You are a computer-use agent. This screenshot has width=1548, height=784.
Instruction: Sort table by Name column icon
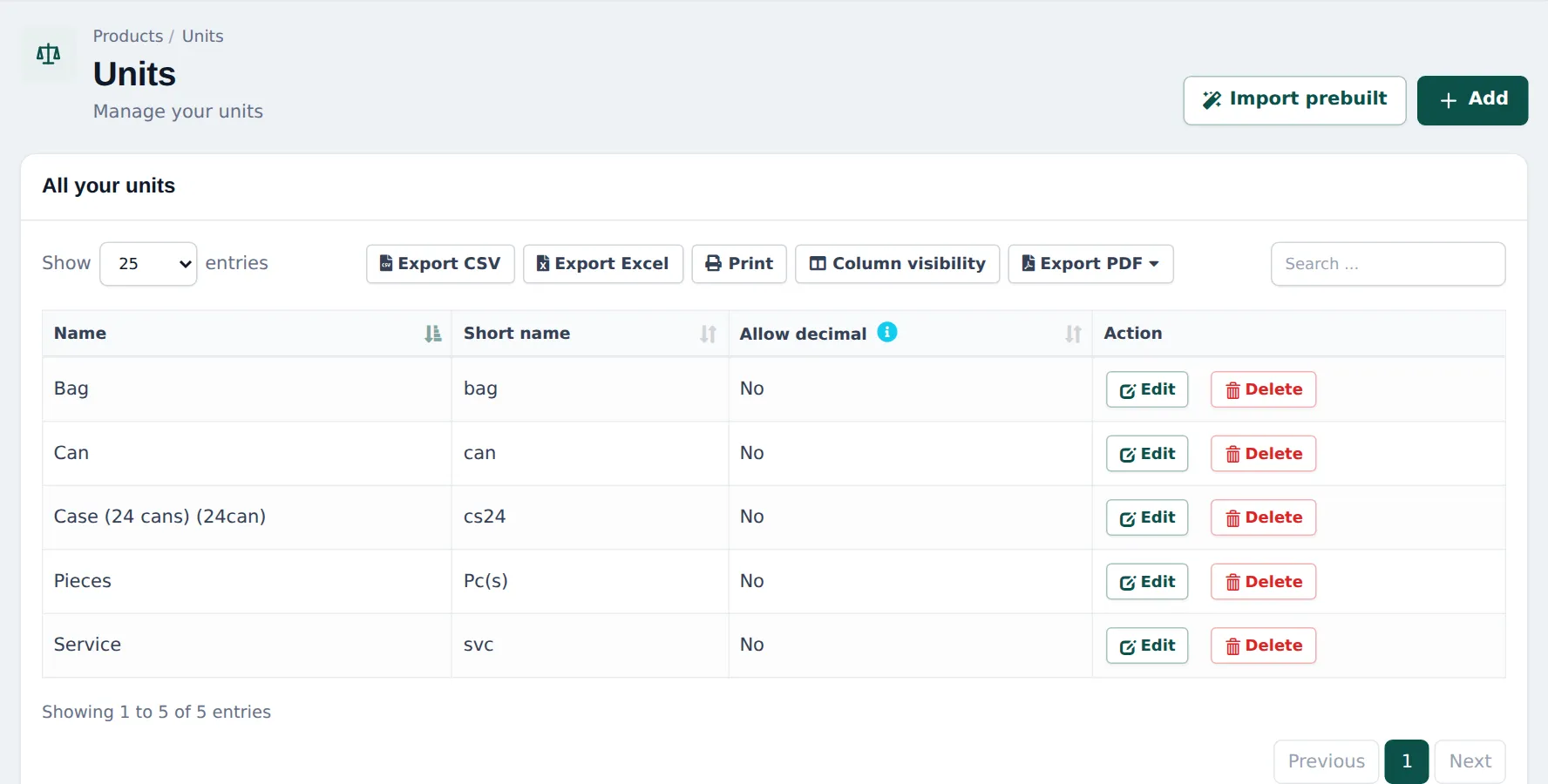coord(432,334)
